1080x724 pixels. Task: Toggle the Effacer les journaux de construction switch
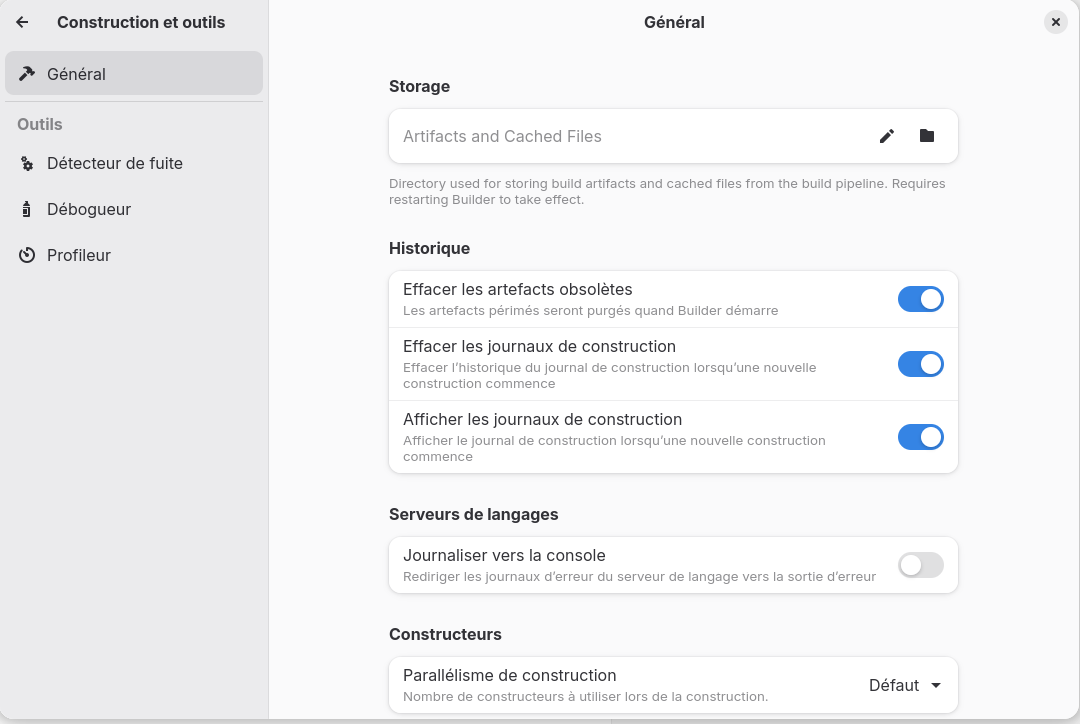pos(920,364)
